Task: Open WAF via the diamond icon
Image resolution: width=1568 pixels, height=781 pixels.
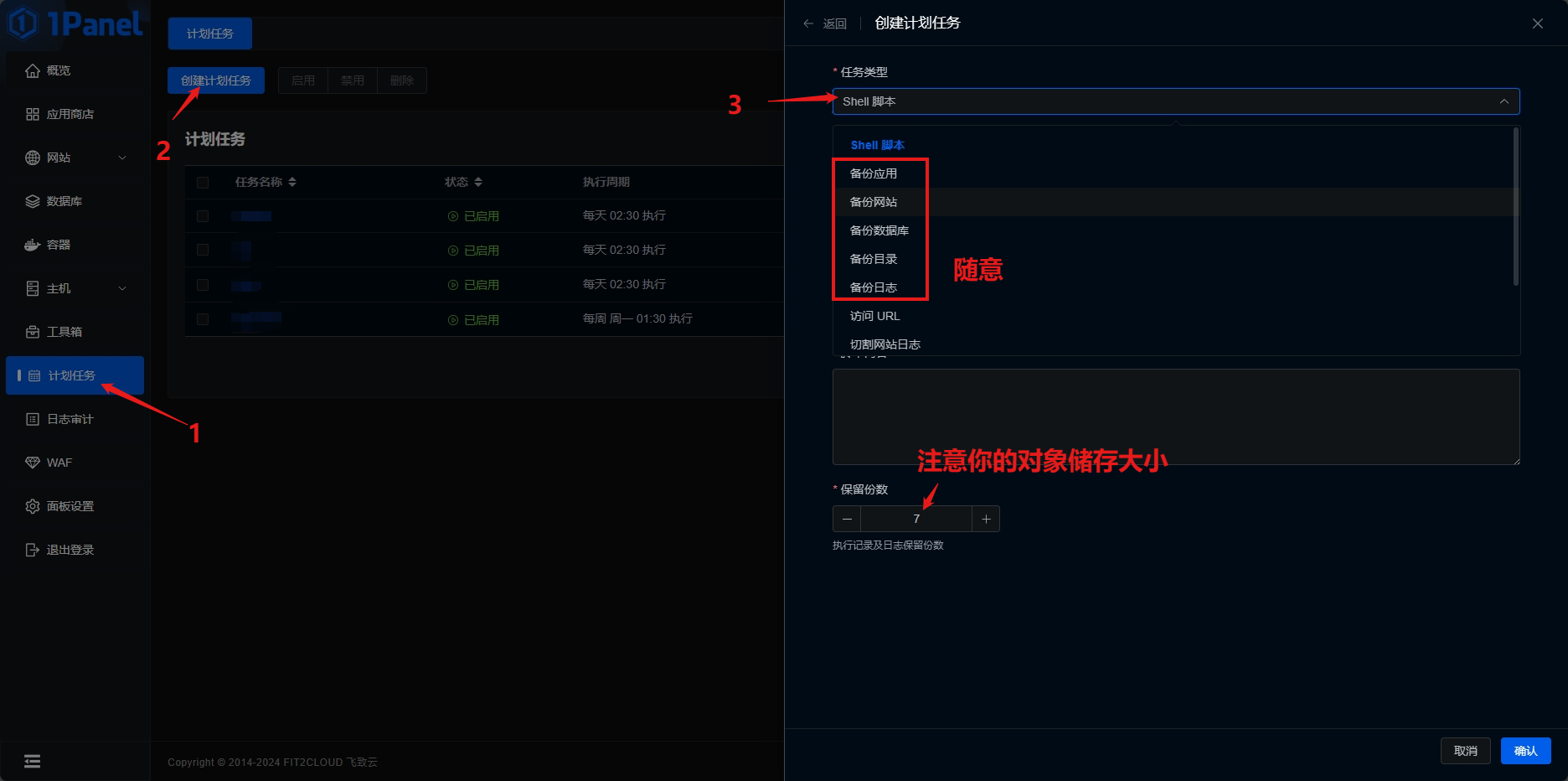Action: (33, 463)
